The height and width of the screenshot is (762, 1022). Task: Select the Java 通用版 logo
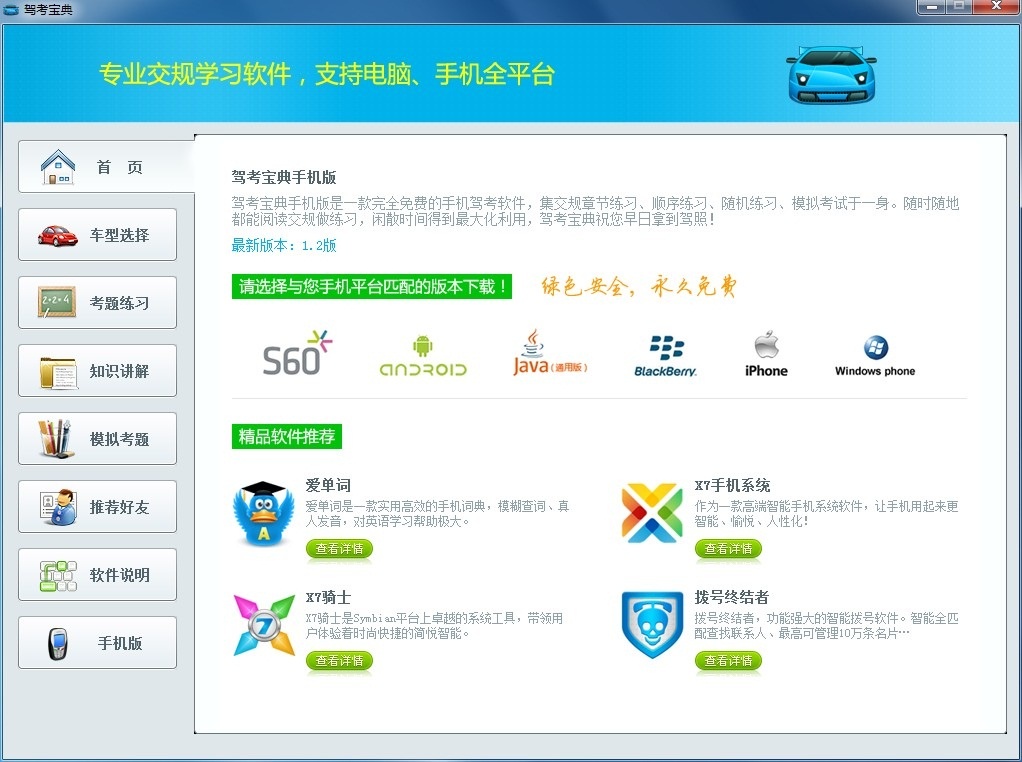pos(549,353)
